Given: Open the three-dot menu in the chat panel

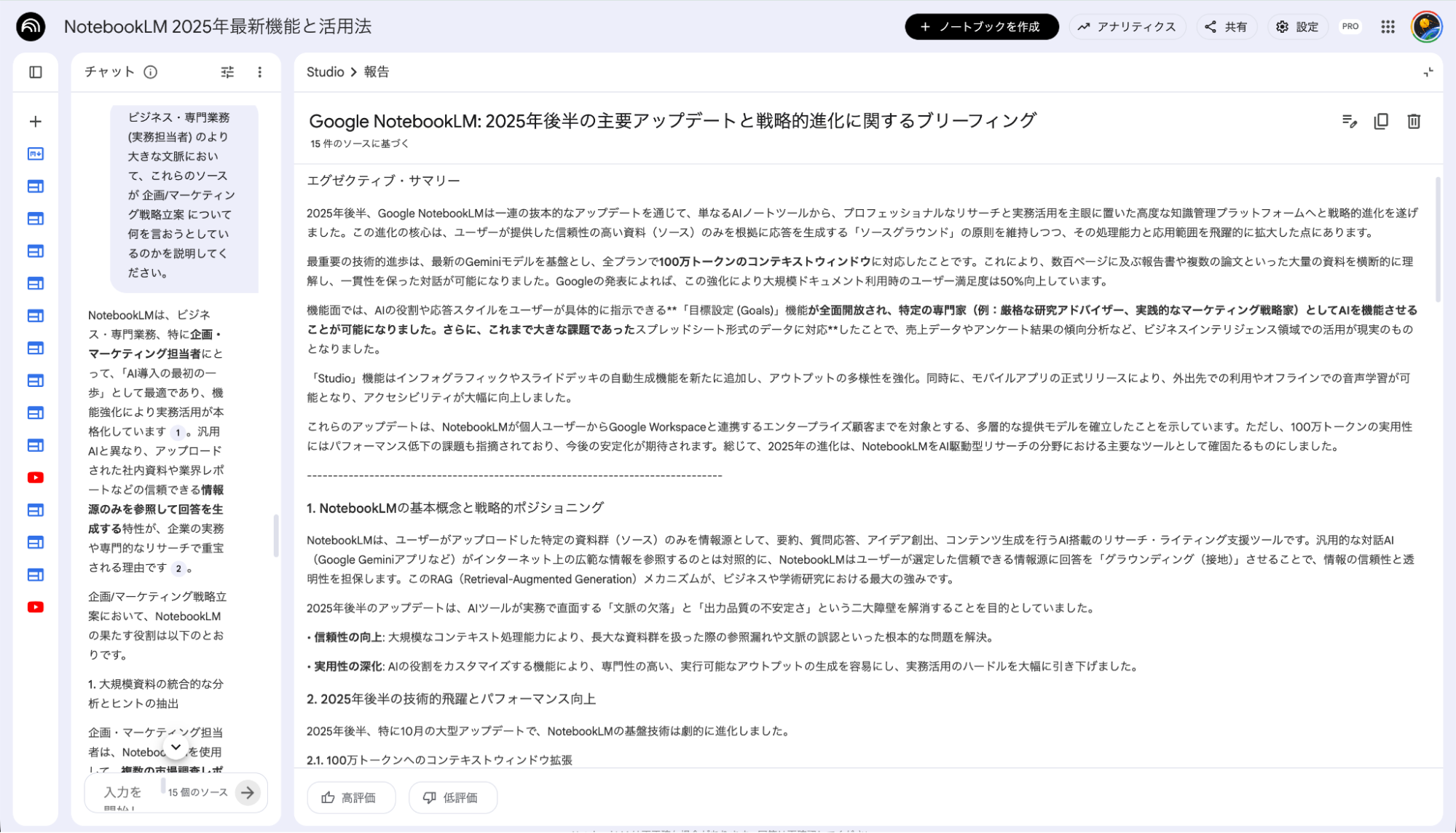Looking at the screenshot, I should pos(260,71).
